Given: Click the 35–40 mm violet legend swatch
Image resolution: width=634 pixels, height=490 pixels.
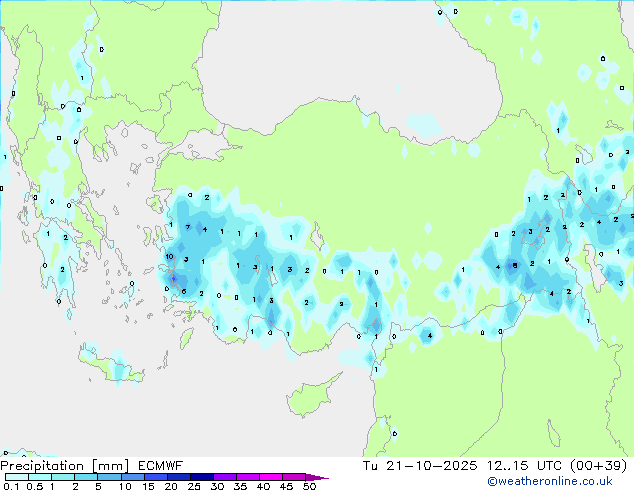Looking at the screenshot, I should point(248,477).
